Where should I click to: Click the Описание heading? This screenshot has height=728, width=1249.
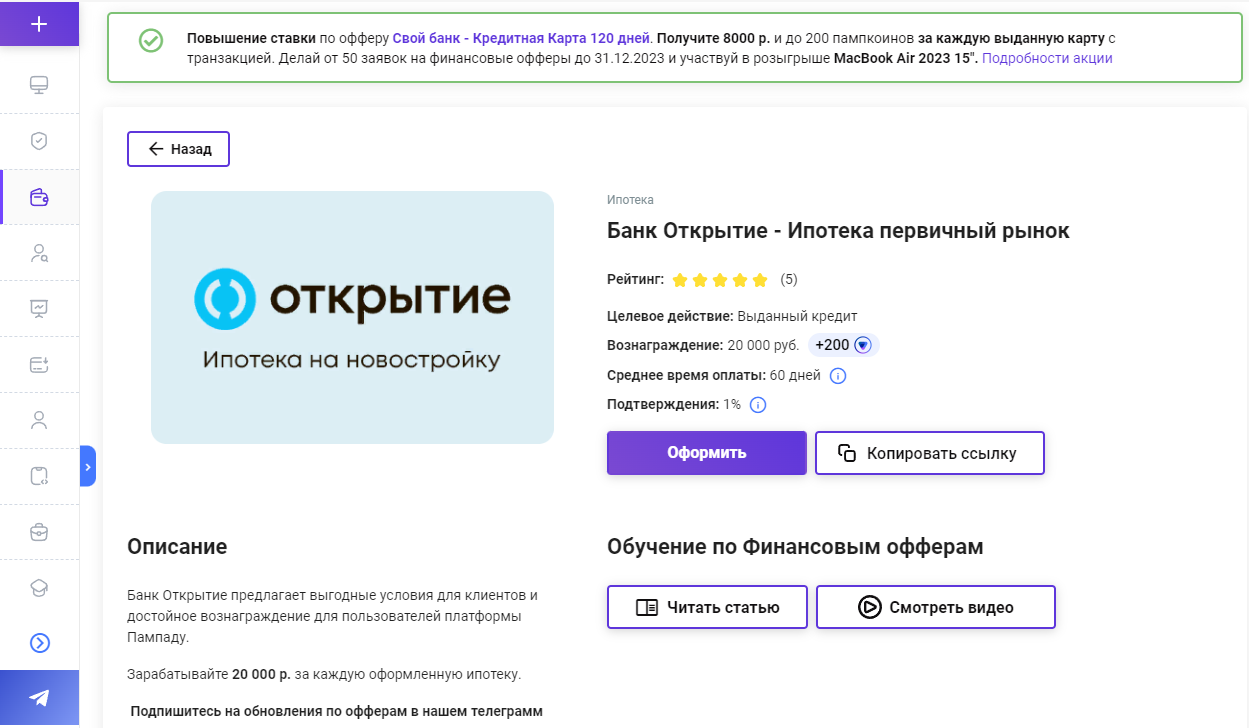pyautogui.click(x=177, y=547)
